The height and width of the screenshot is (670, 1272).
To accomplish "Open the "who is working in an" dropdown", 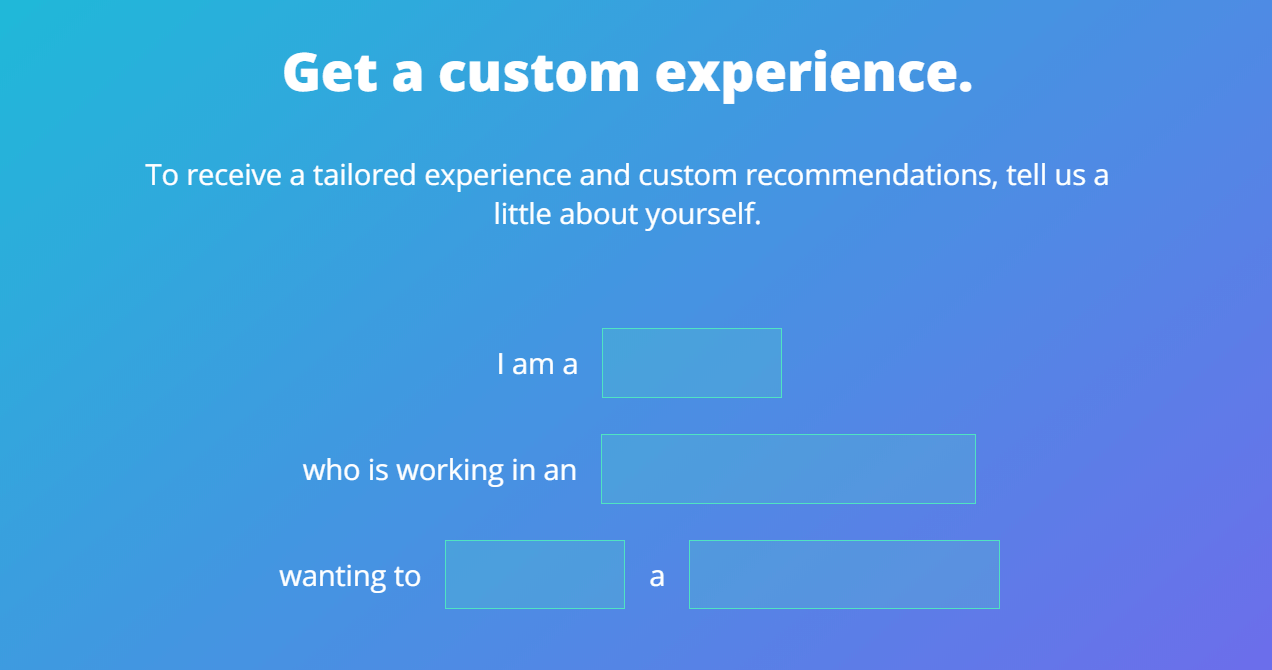I will (x=788, y=469).
